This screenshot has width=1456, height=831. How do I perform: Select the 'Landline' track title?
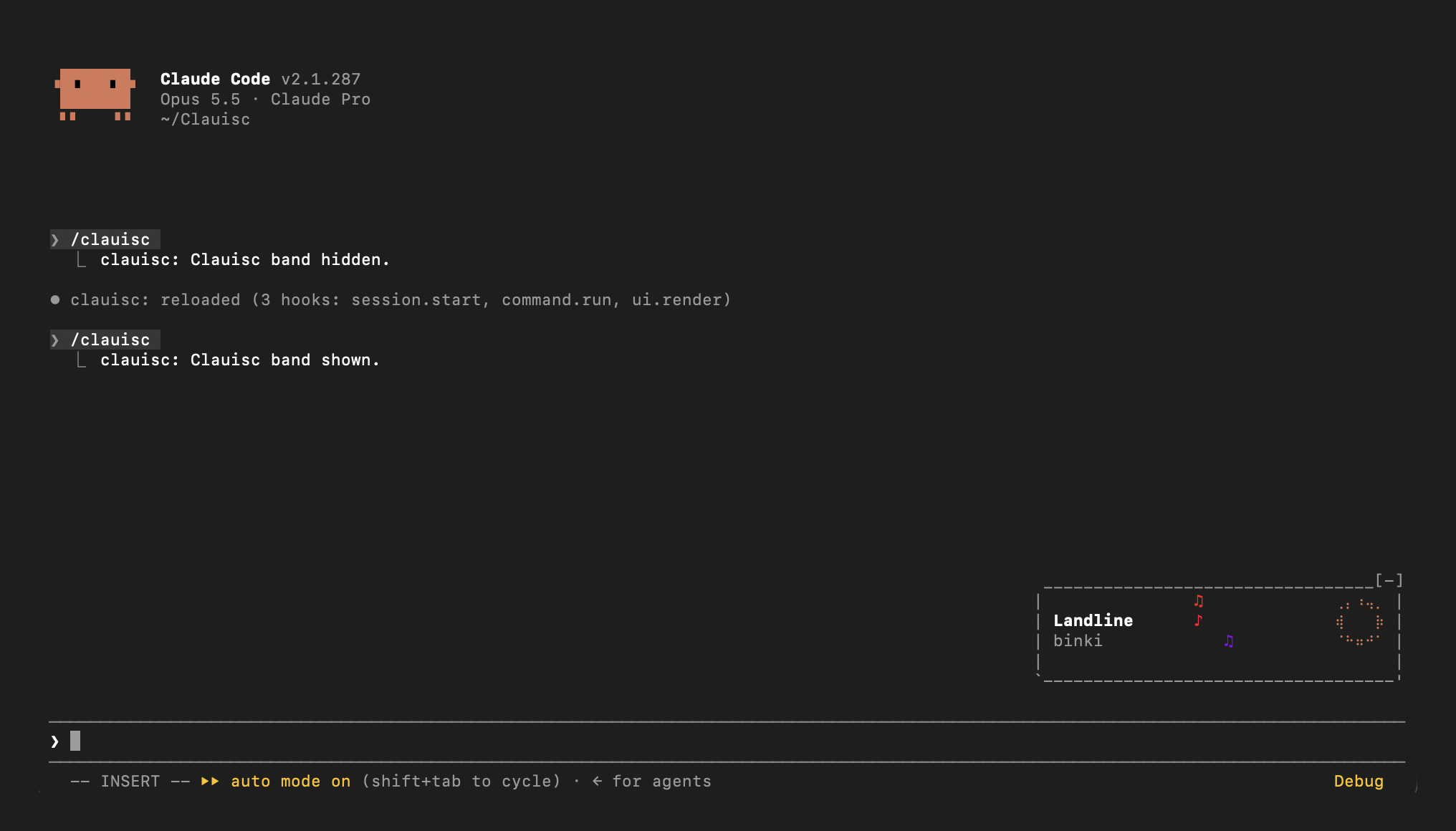tap(1093, 620)
